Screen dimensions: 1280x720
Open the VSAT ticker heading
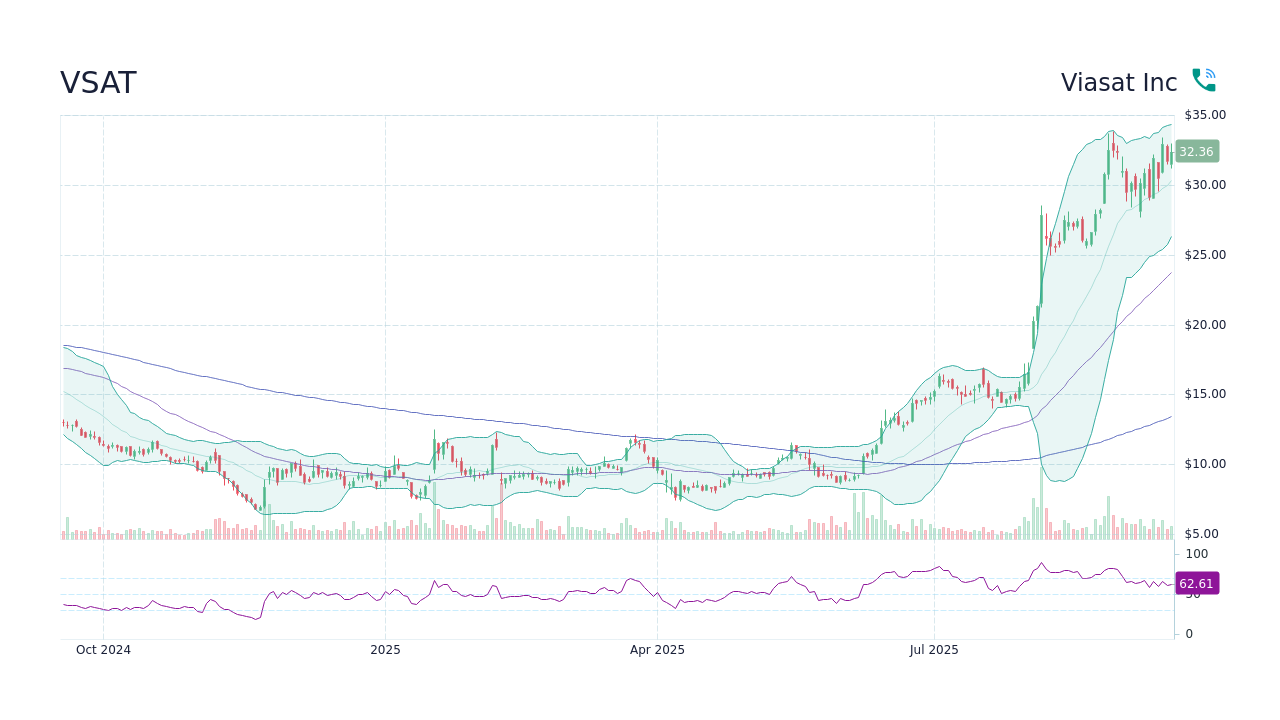tap(97, 83)
